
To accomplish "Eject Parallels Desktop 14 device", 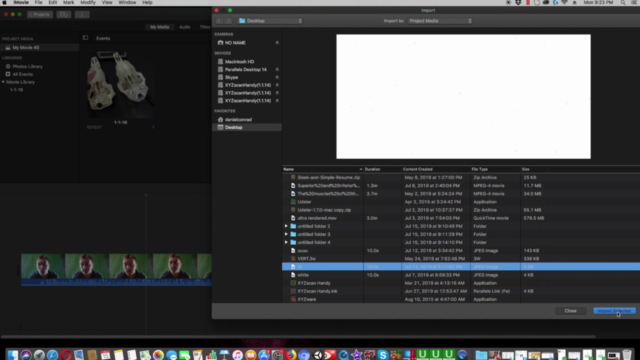I will 277,69.
